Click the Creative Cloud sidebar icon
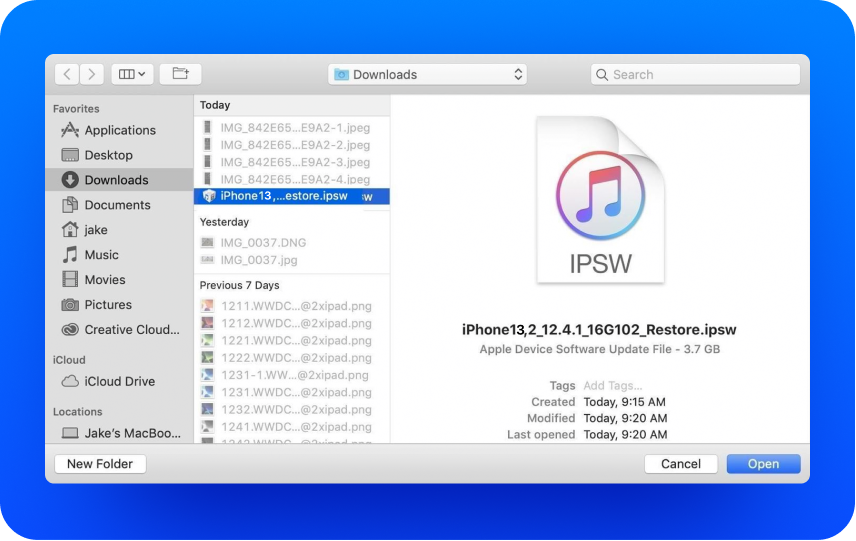Screen dimensions: 856x541 70,329
